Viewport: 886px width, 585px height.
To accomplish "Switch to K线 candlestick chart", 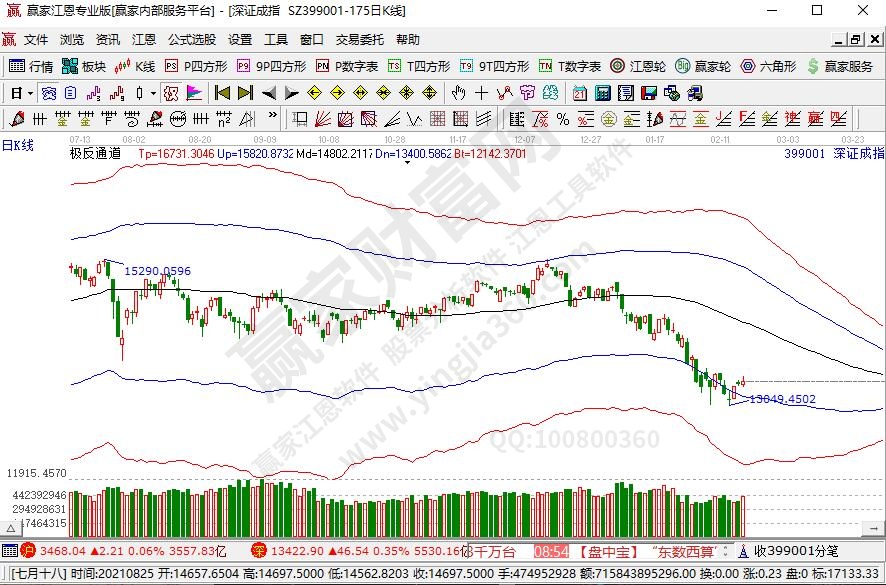I will pos(136,66).
